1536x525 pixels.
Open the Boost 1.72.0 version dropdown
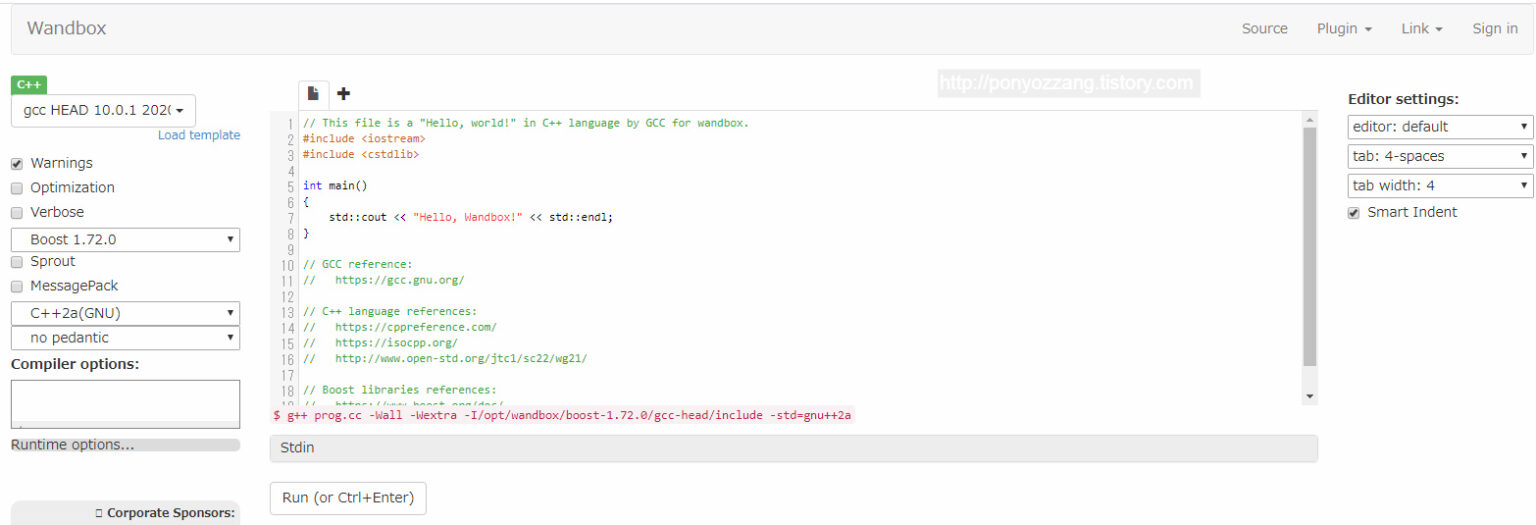pyautogui.click(x=125, y=240)
